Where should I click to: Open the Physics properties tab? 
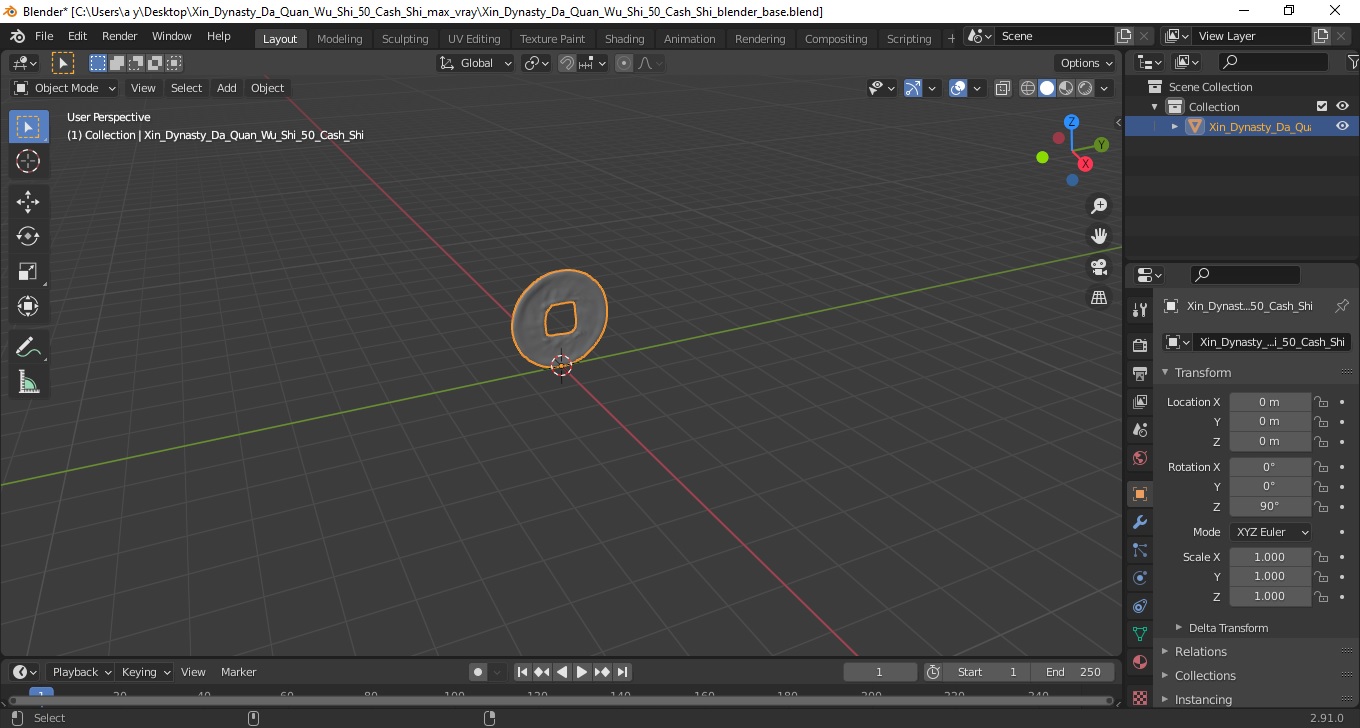[x=1140, y=578]
